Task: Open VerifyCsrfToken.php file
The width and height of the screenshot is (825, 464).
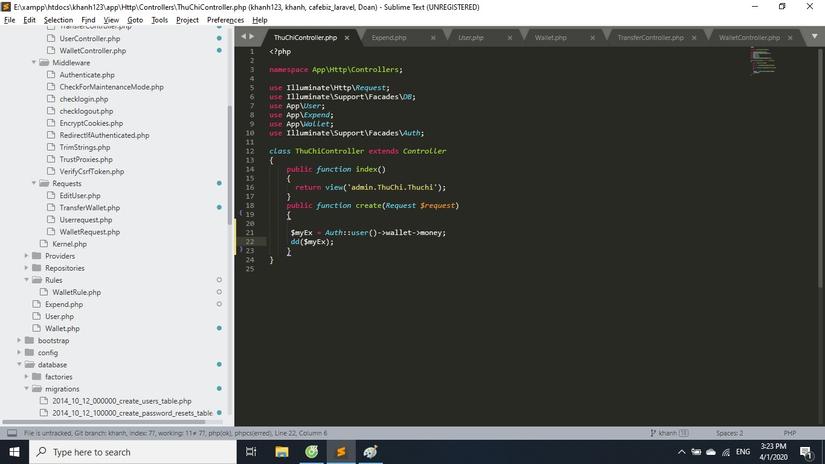Action: [x=92, y=172]
